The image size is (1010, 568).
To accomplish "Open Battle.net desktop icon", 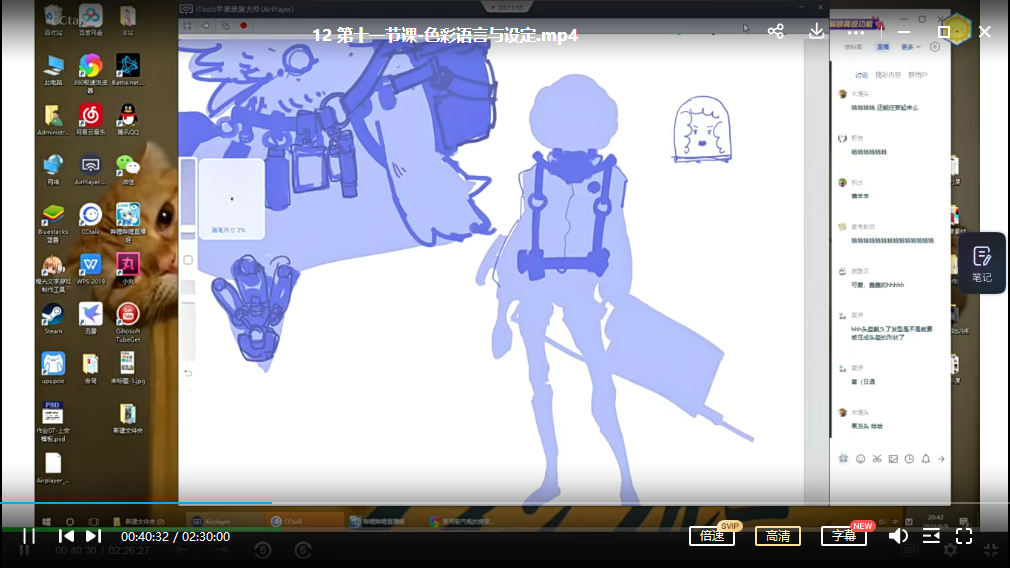I will coord(128,70).
